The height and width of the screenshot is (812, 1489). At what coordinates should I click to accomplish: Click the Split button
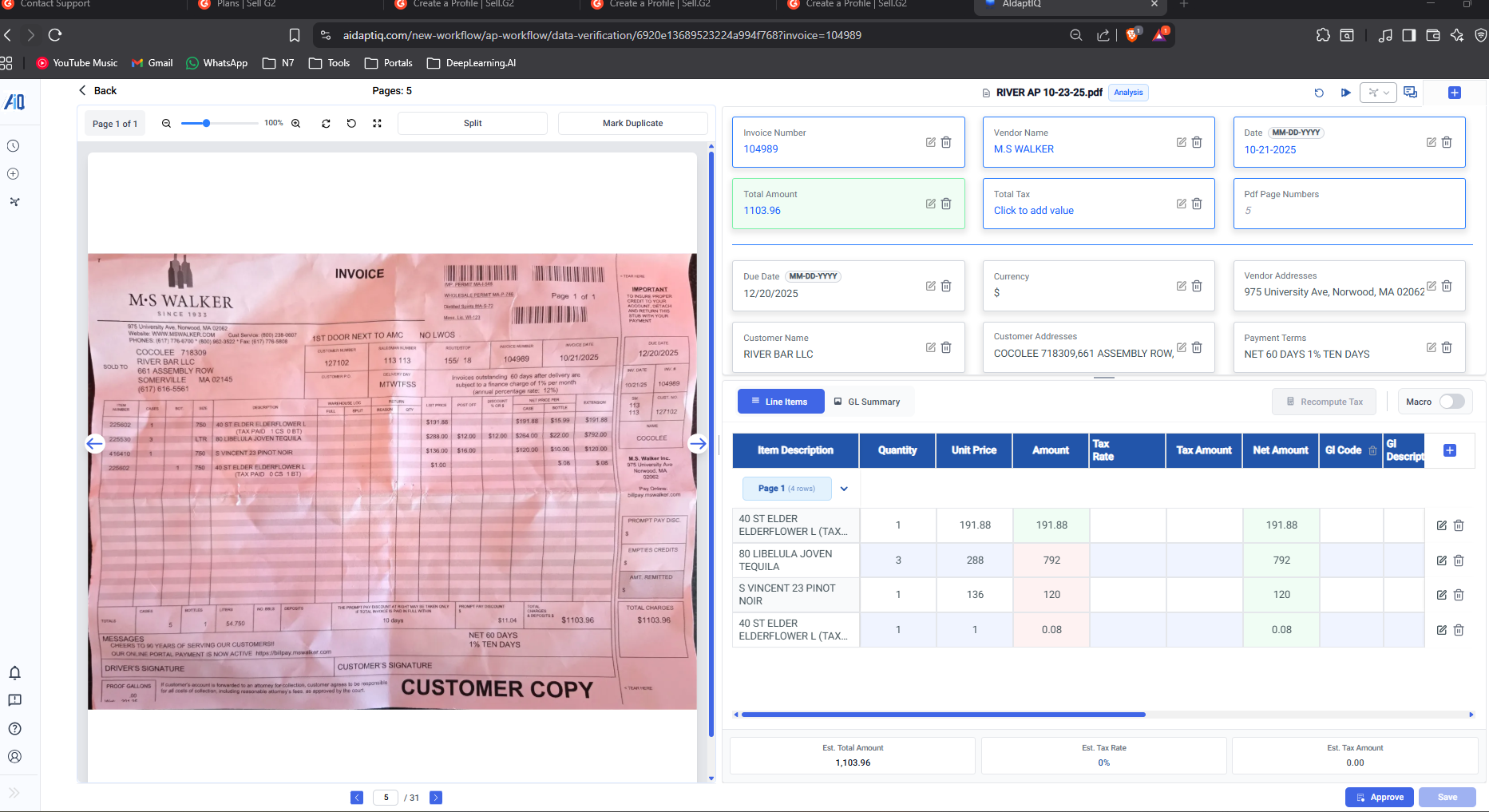(473, 124)
